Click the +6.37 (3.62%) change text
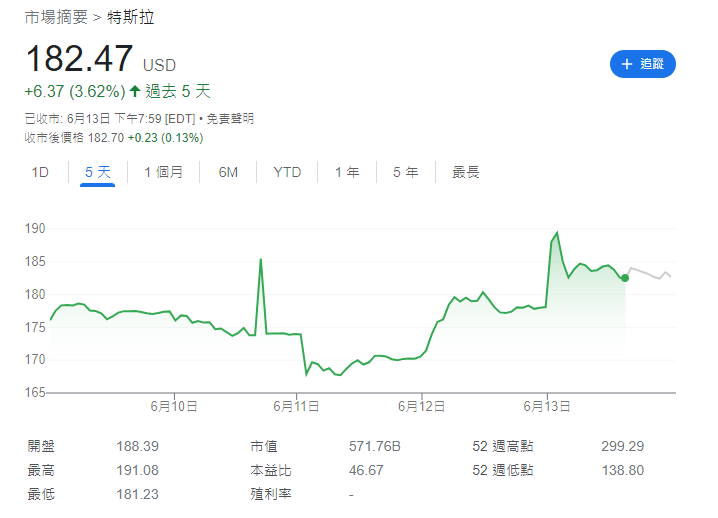The image size is (718, 518). tap(75, 91)
